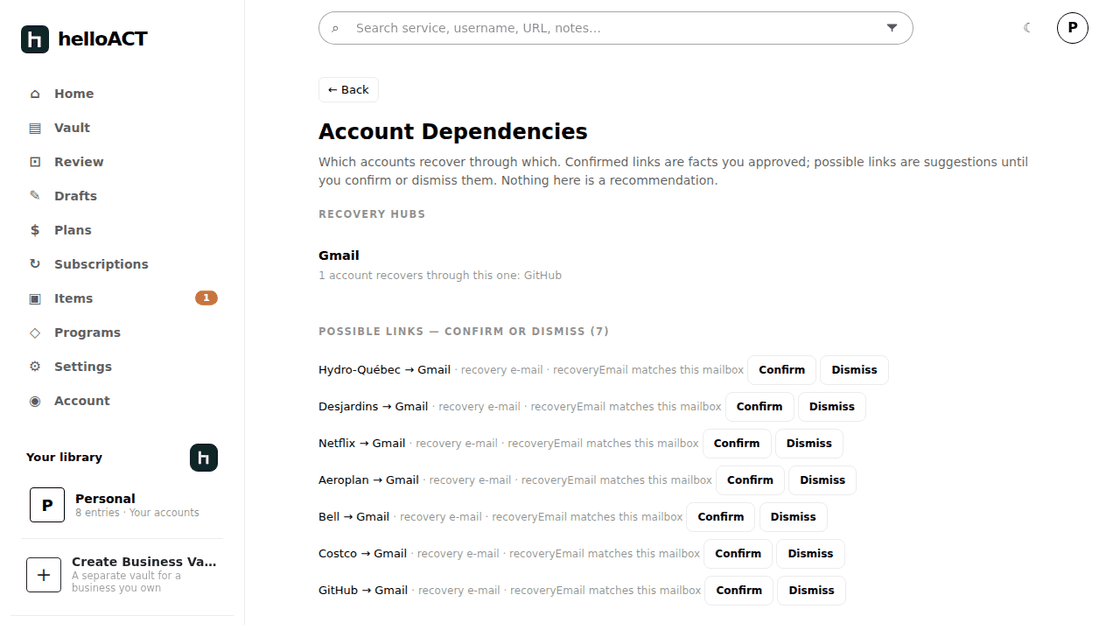Dismiss Costco to Gmail link
Viewport: 1120px width, 625px height.
coord(811,554)
